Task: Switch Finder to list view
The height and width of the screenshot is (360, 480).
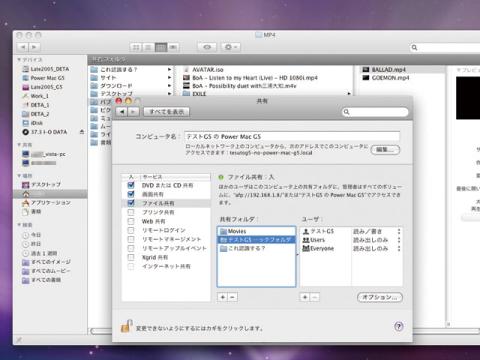Action: 148,47
